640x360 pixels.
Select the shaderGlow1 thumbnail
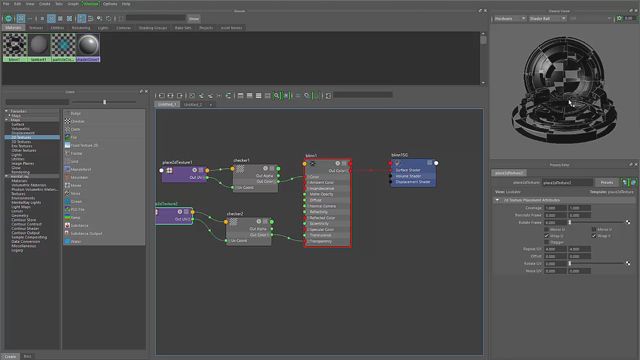point(88,47)
